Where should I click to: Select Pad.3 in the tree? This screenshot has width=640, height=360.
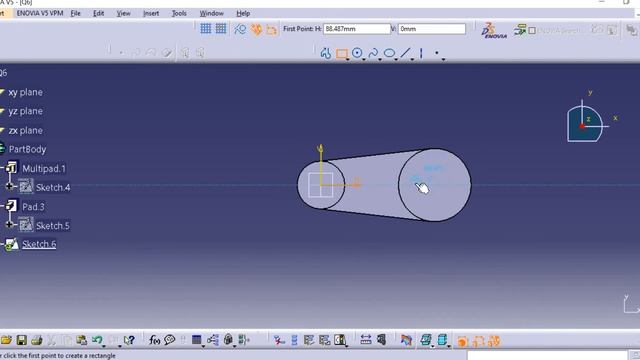pos(33,207)
